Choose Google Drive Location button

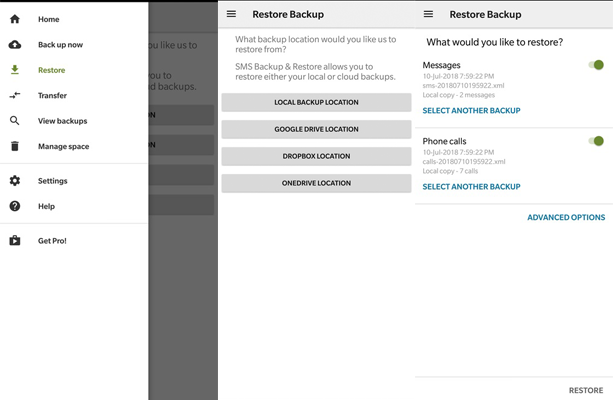(x=316, y=129)
